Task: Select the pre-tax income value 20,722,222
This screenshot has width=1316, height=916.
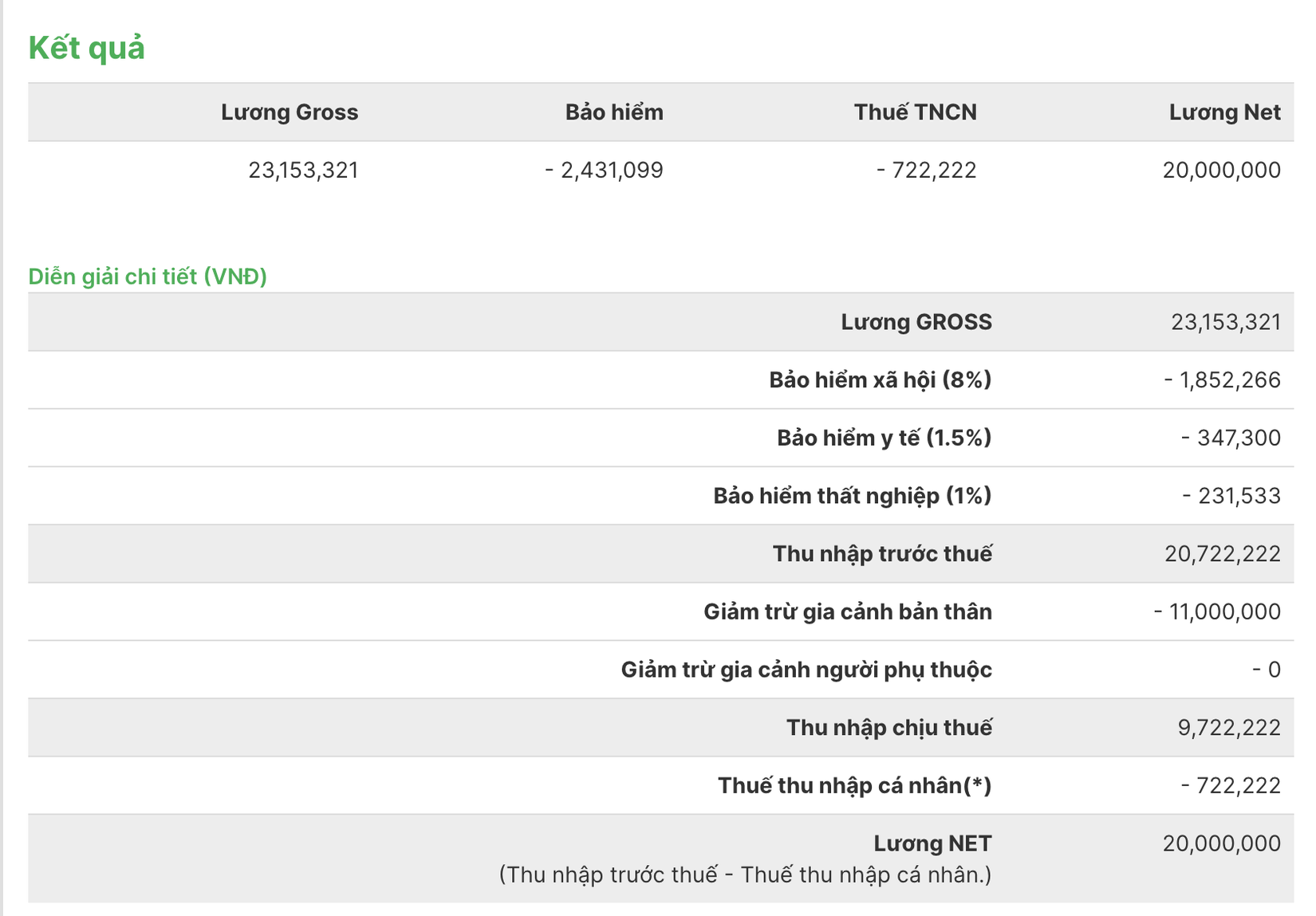Action: [1222, 554]
